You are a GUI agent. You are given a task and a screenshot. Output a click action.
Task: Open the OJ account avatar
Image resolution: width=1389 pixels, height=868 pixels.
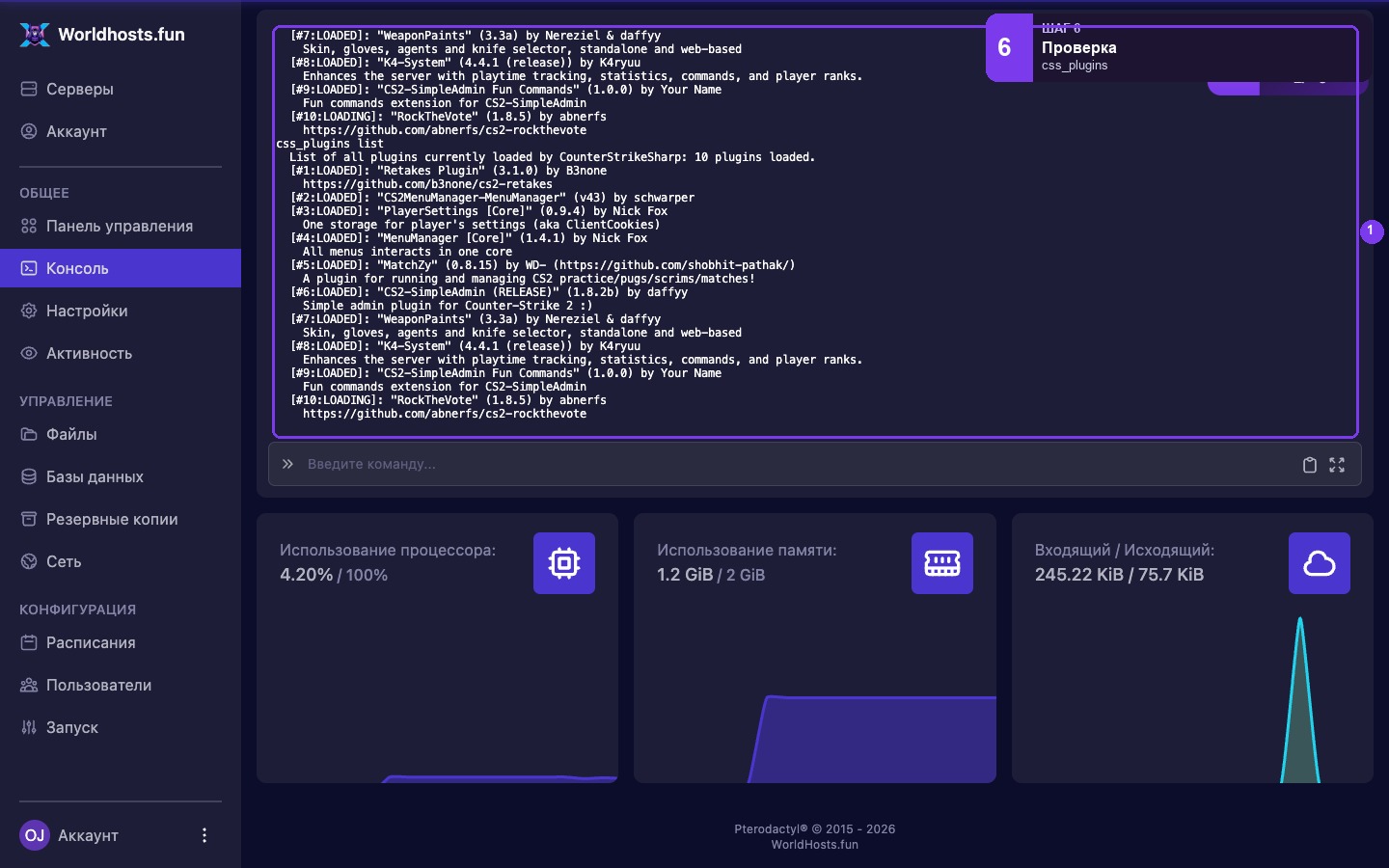point(35,835)
